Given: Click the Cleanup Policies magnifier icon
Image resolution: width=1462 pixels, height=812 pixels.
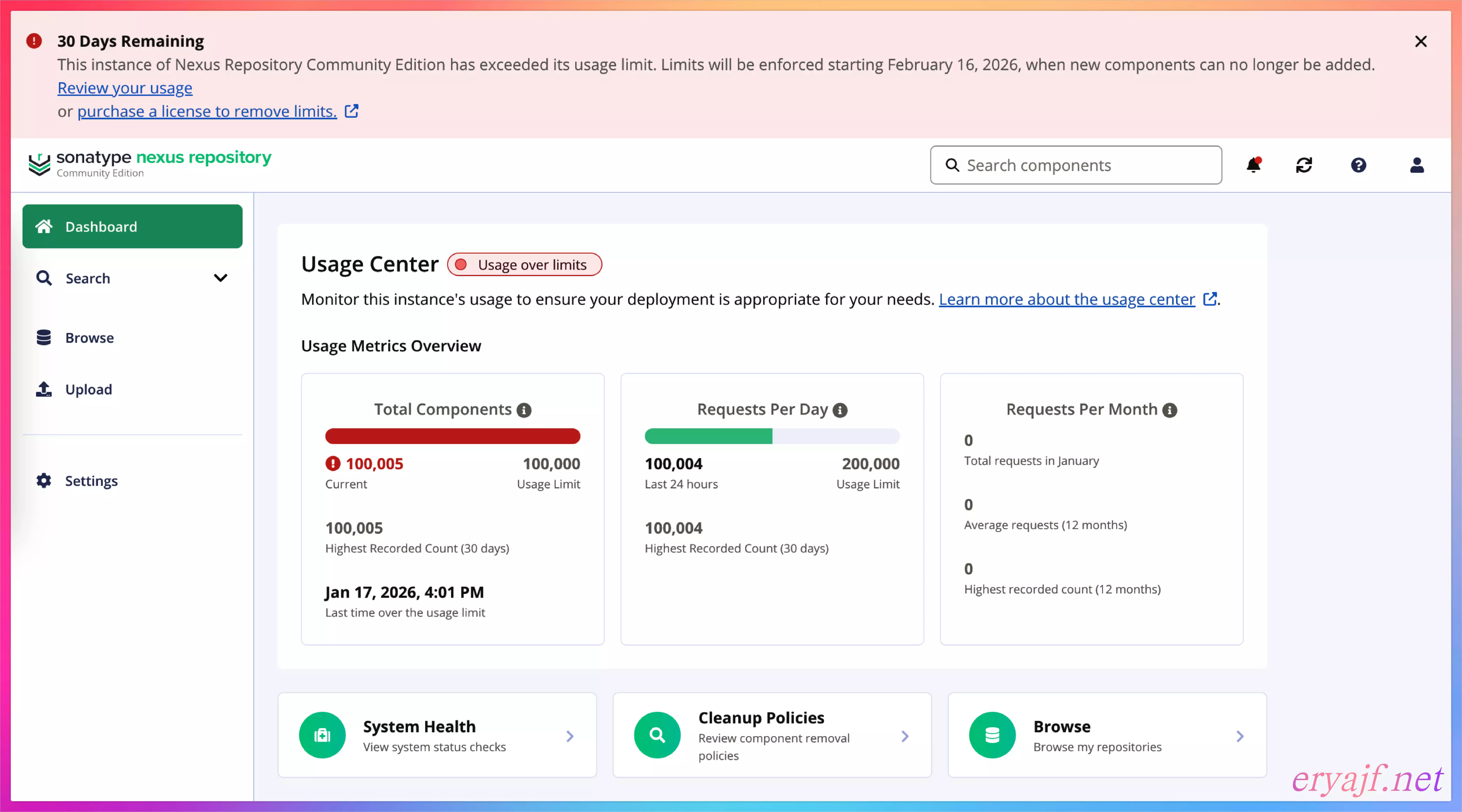Looking at the screenshot, I should coord(657,735).
